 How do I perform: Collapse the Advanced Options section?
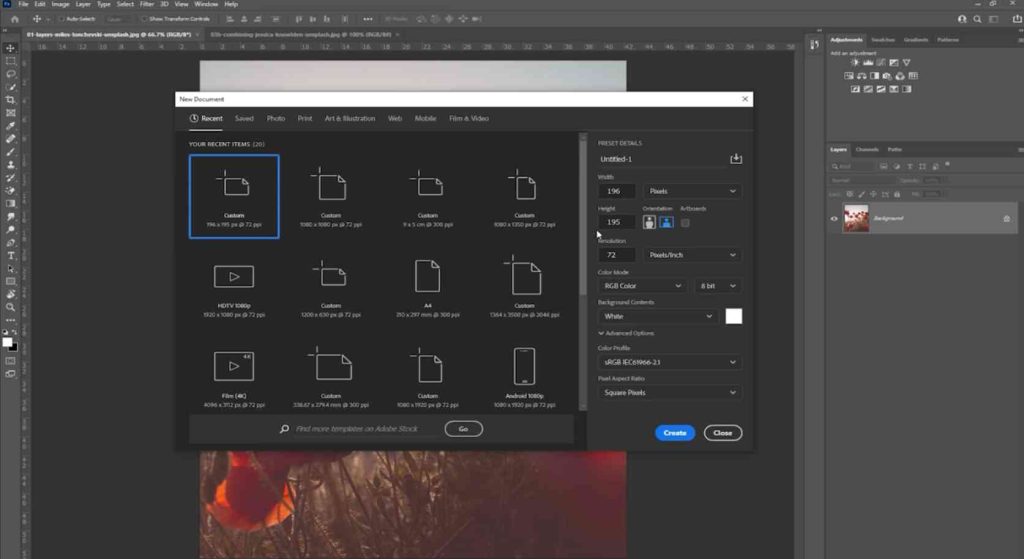click(626, 333)
